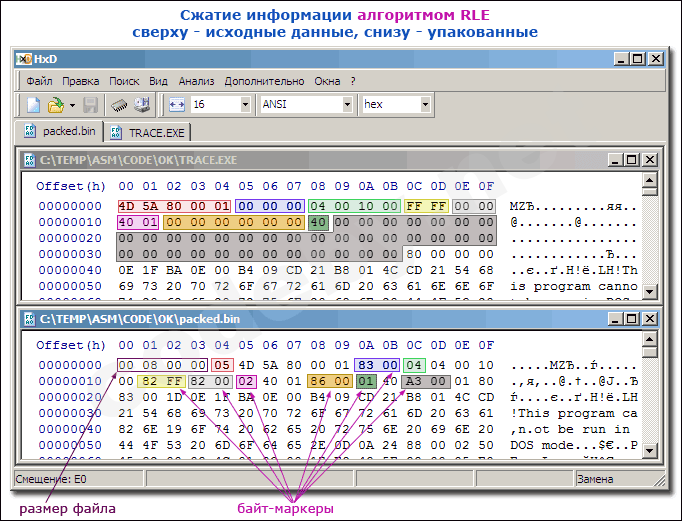Click bytes FF FF in TRACE.EXE first row
The height and width of the screenshot is (521, 682).
tap(427, 206)
